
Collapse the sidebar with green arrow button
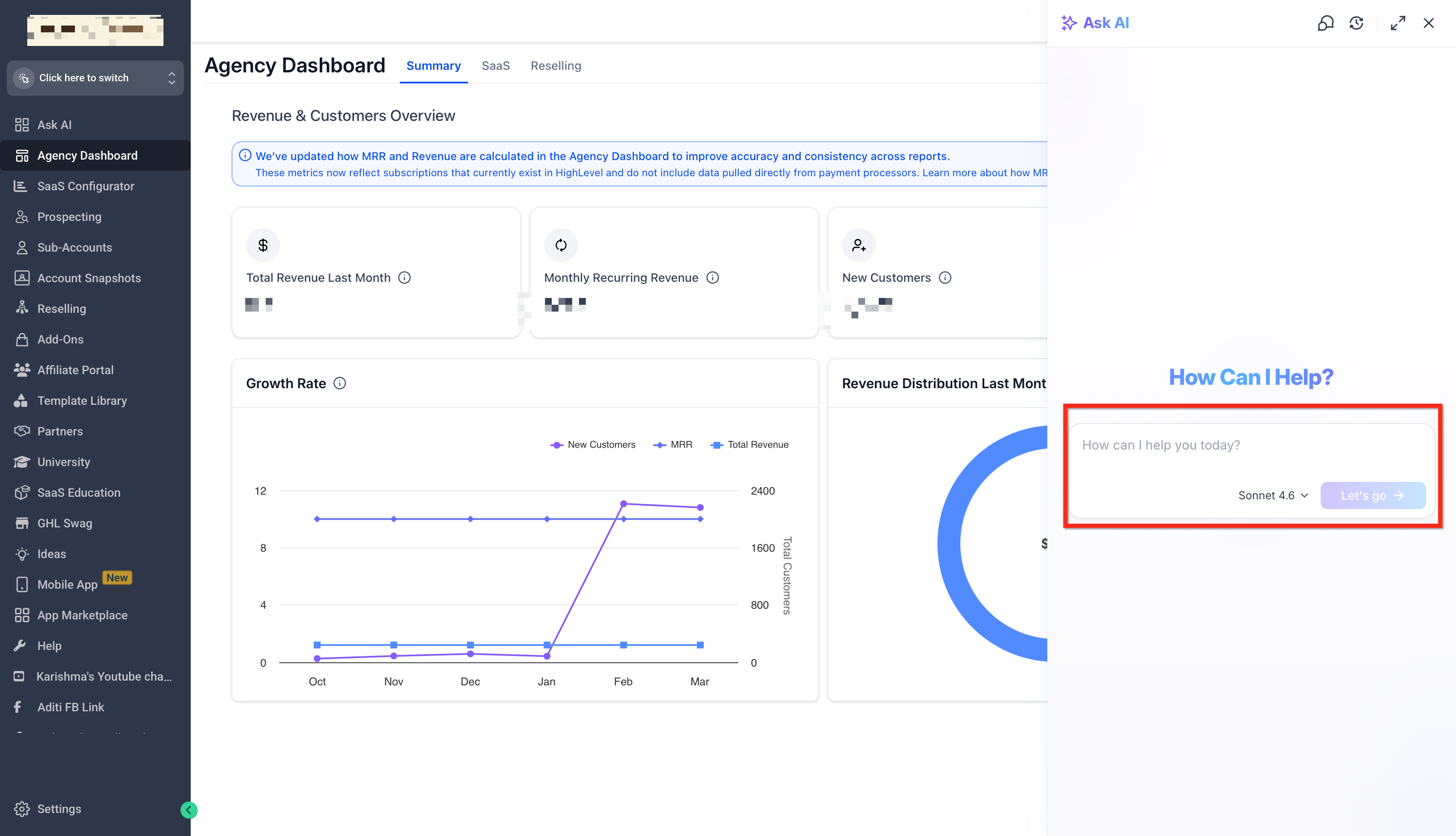[x=189, y=810]
